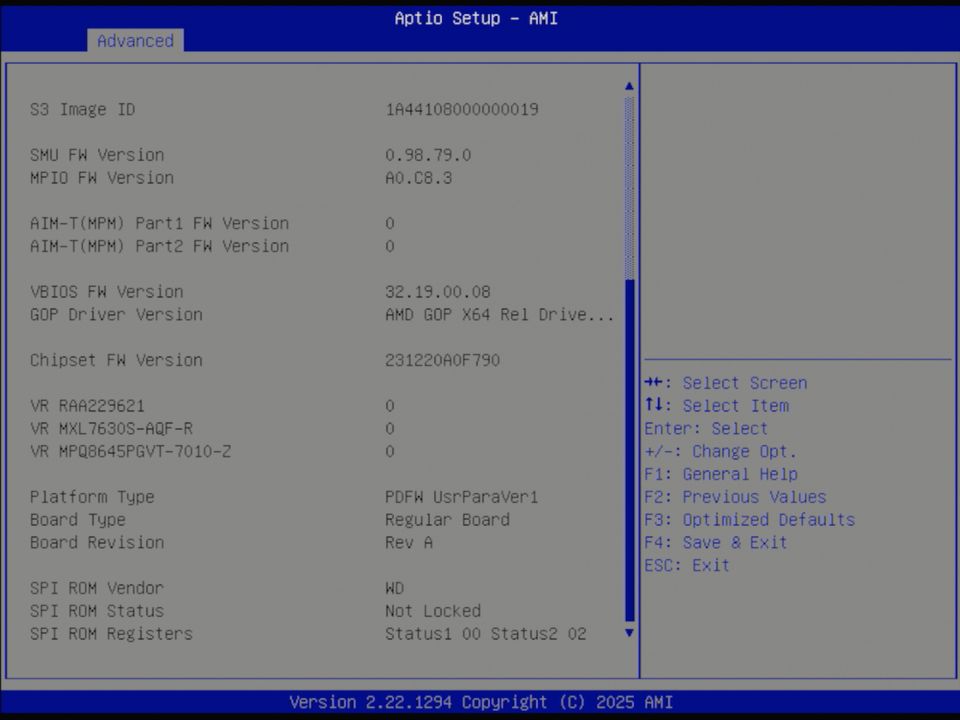Viewport: 960px width, 720px height.
Task: Click the scrollbar down arrow
Action: [628, 633]
